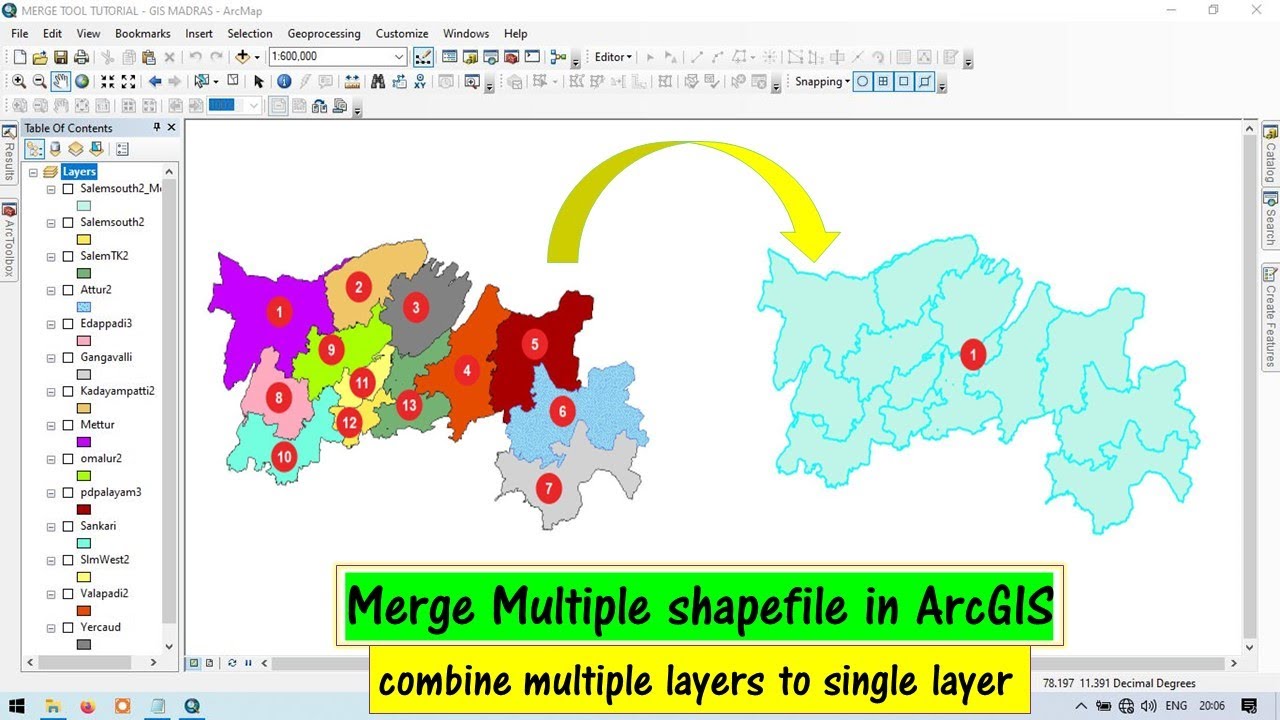Go back to the previous extent arrow
The height and width of the screenshot is (720, 1280).
tap(155, 81)
